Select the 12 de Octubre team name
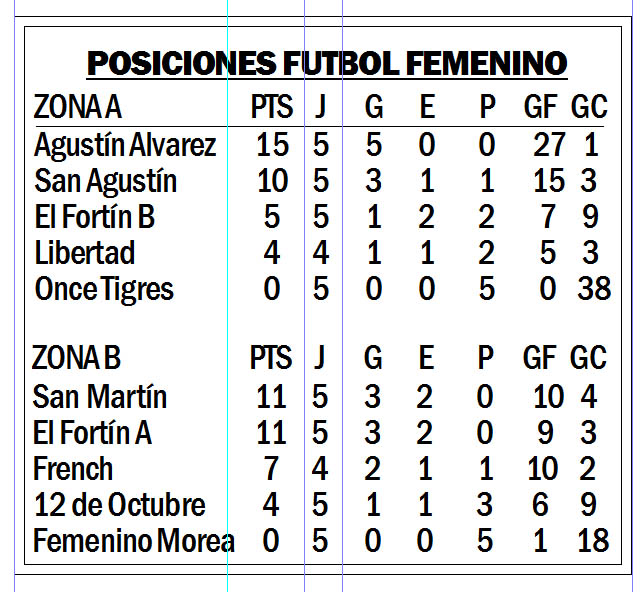 [120, 504]
